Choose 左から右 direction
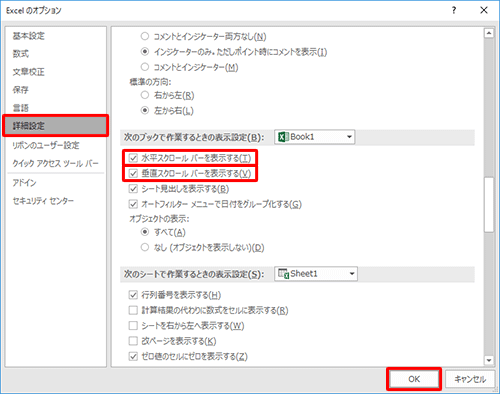The image size is (500, 394). coord(145,110)
